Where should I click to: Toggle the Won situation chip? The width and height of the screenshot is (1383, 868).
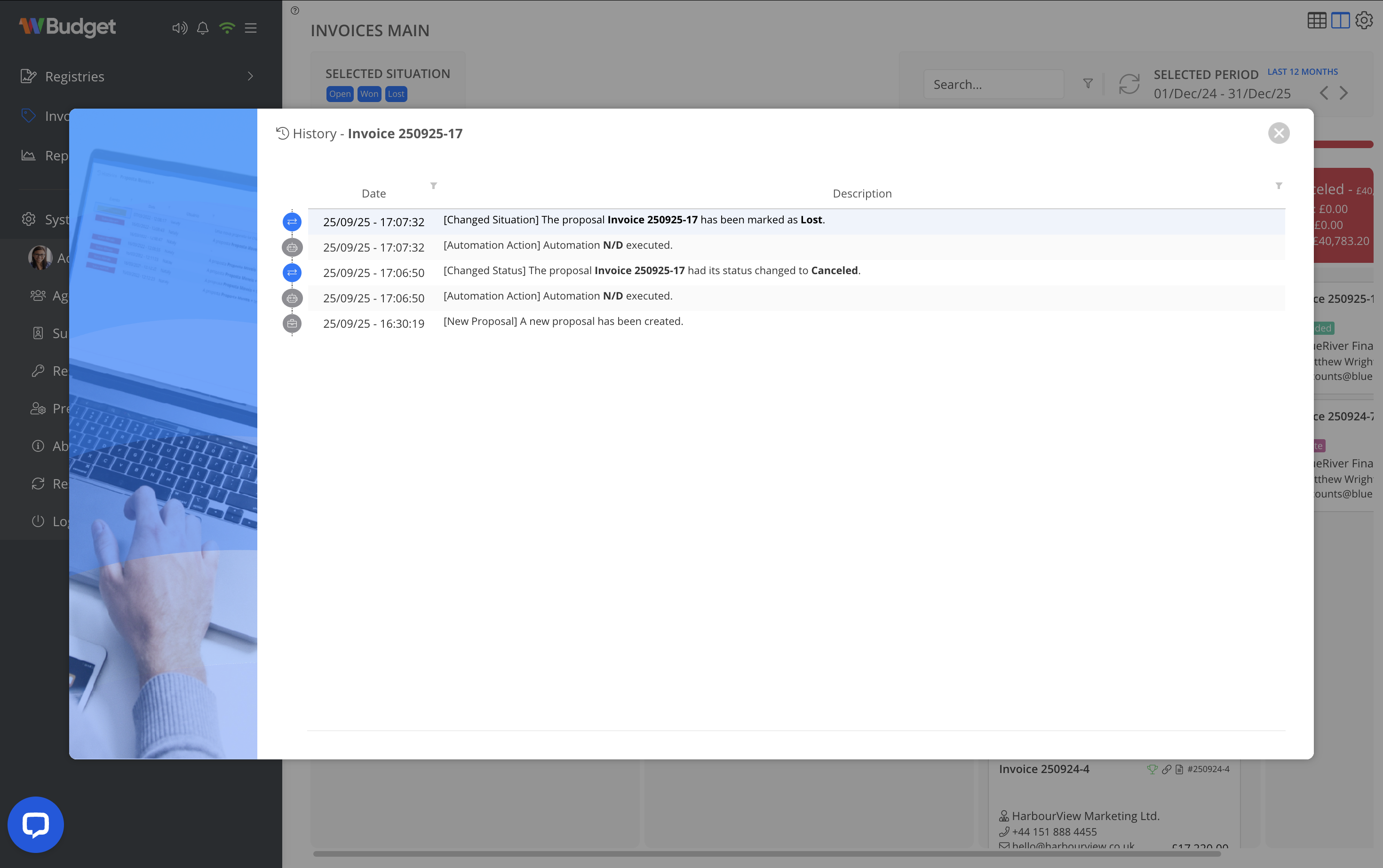pyautogui.click(x=369, y=94)
